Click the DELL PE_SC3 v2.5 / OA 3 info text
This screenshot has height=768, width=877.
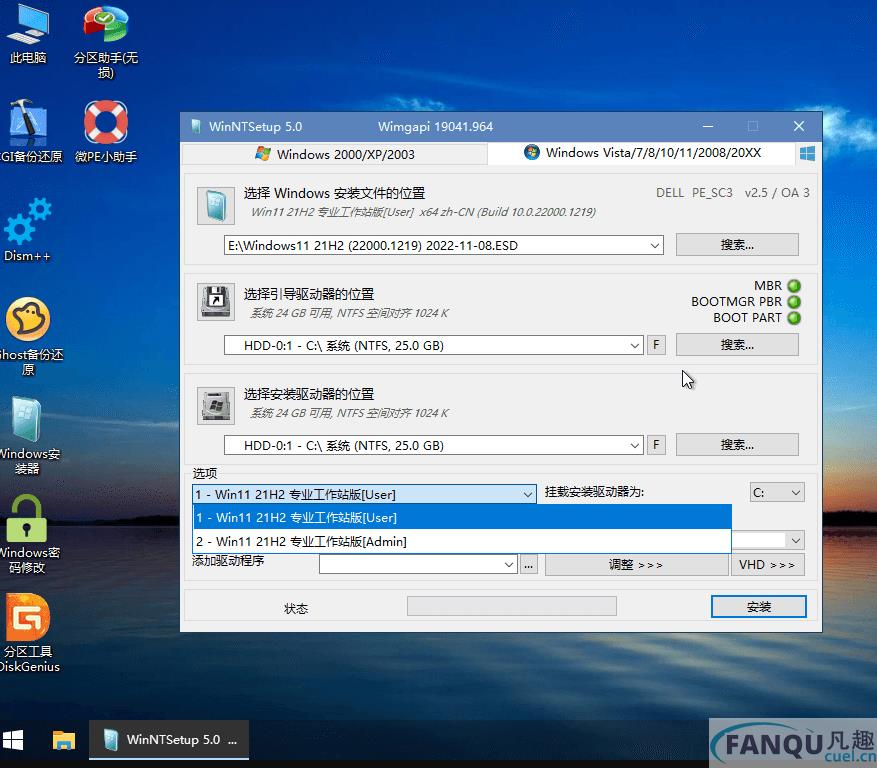click(733, 193)
